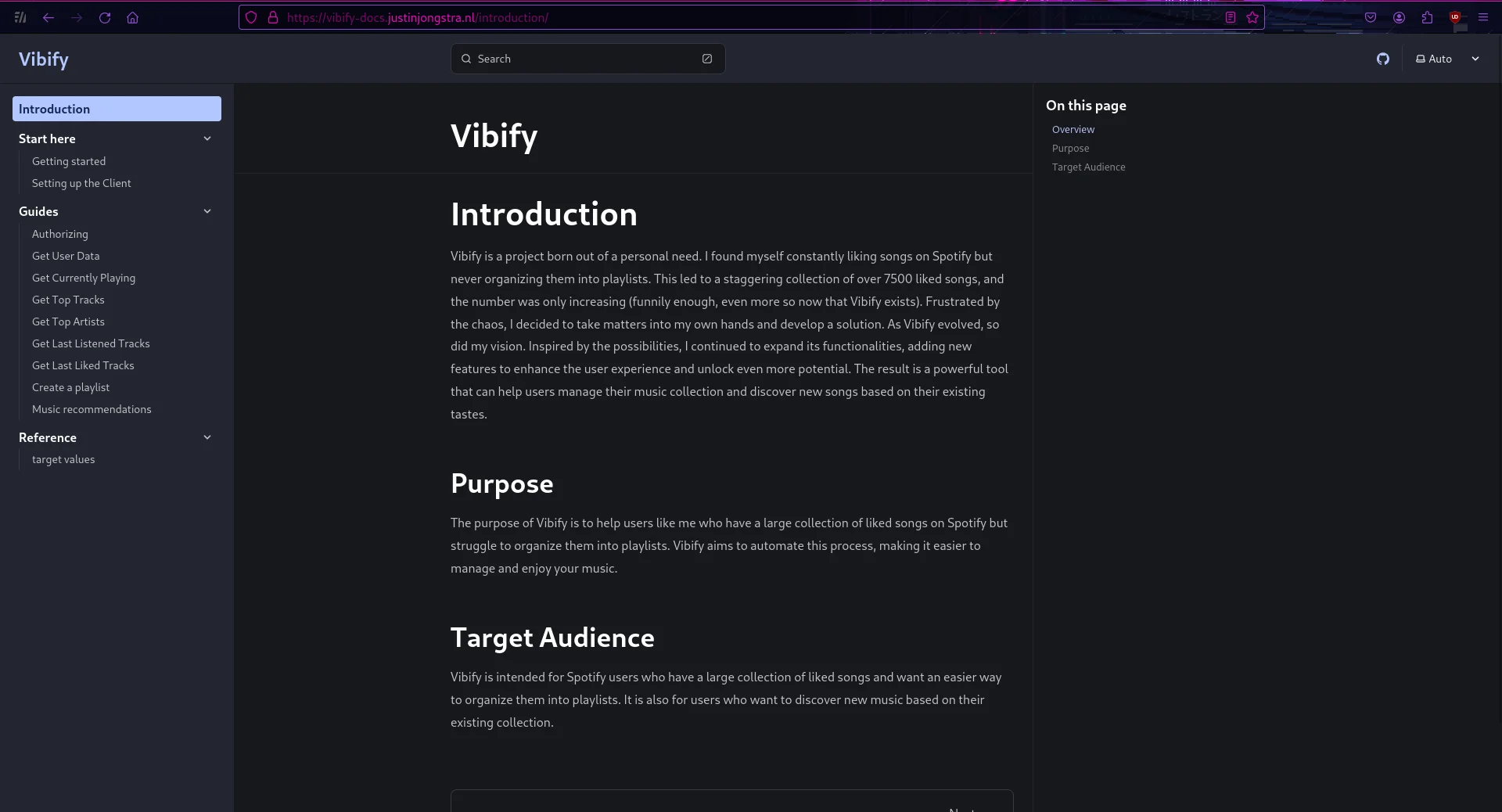Viewport: 1502px width, 812px height.
Task: Collapse the Reference section chevron
Action: (207, 437)
